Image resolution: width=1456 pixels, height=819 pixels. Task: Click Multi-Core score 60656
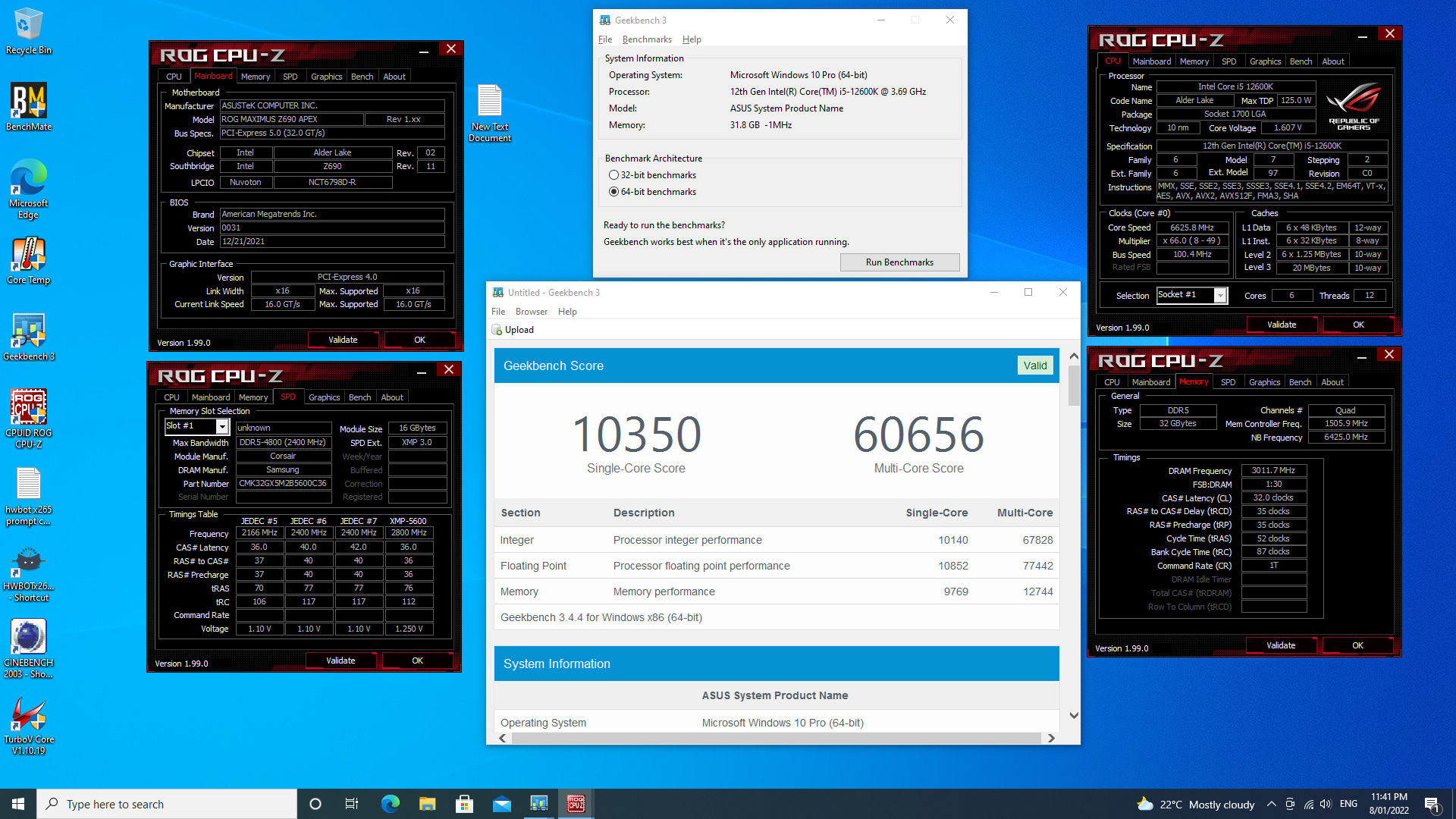918,435
